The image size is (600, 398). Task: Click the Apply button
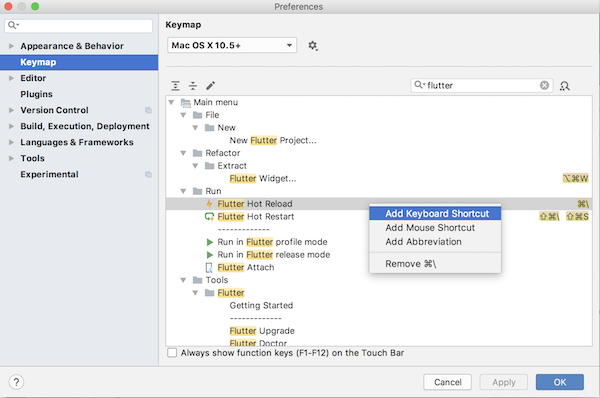[x=504, y=382]
